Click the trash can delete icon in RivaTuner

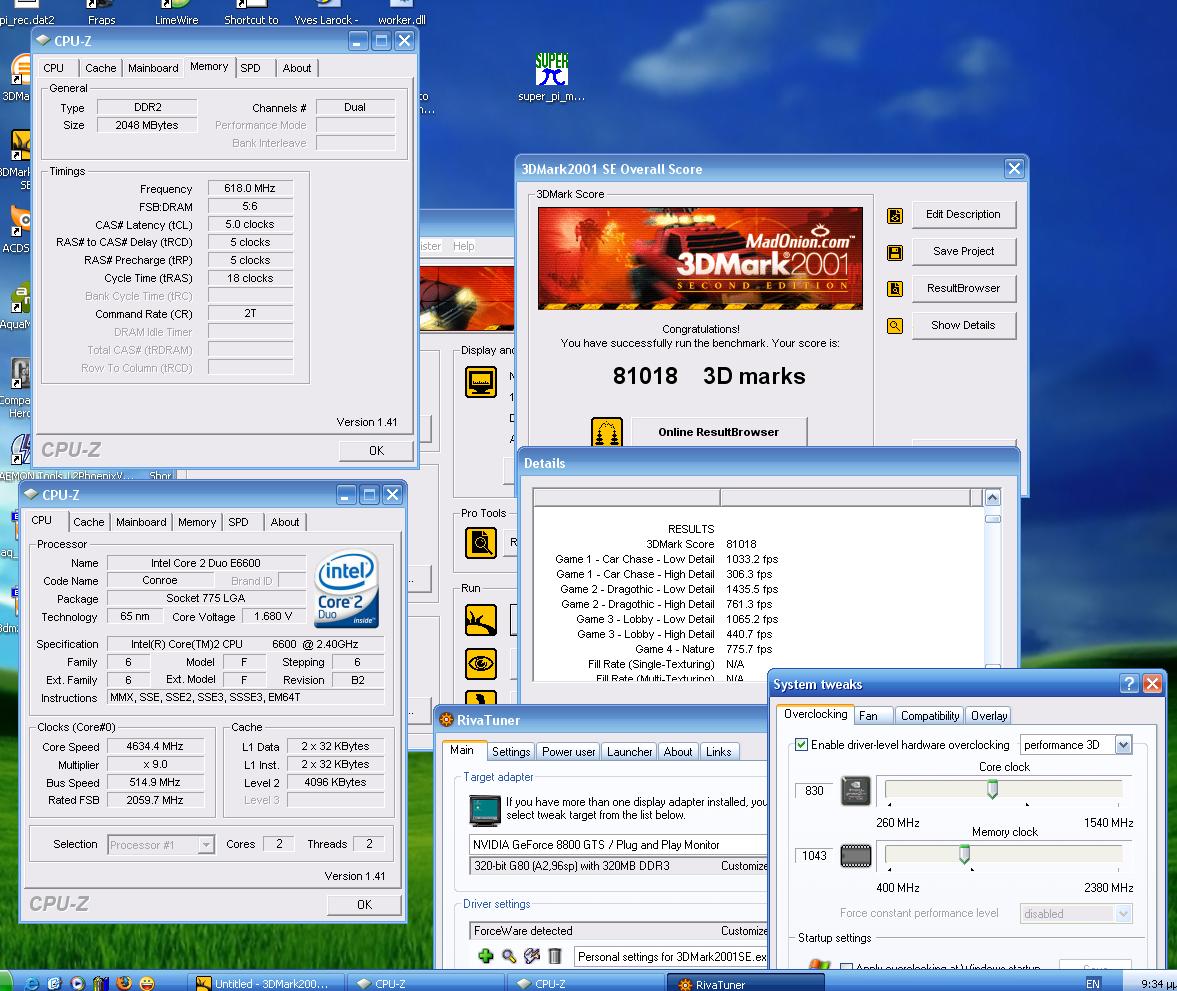point(555,956)
